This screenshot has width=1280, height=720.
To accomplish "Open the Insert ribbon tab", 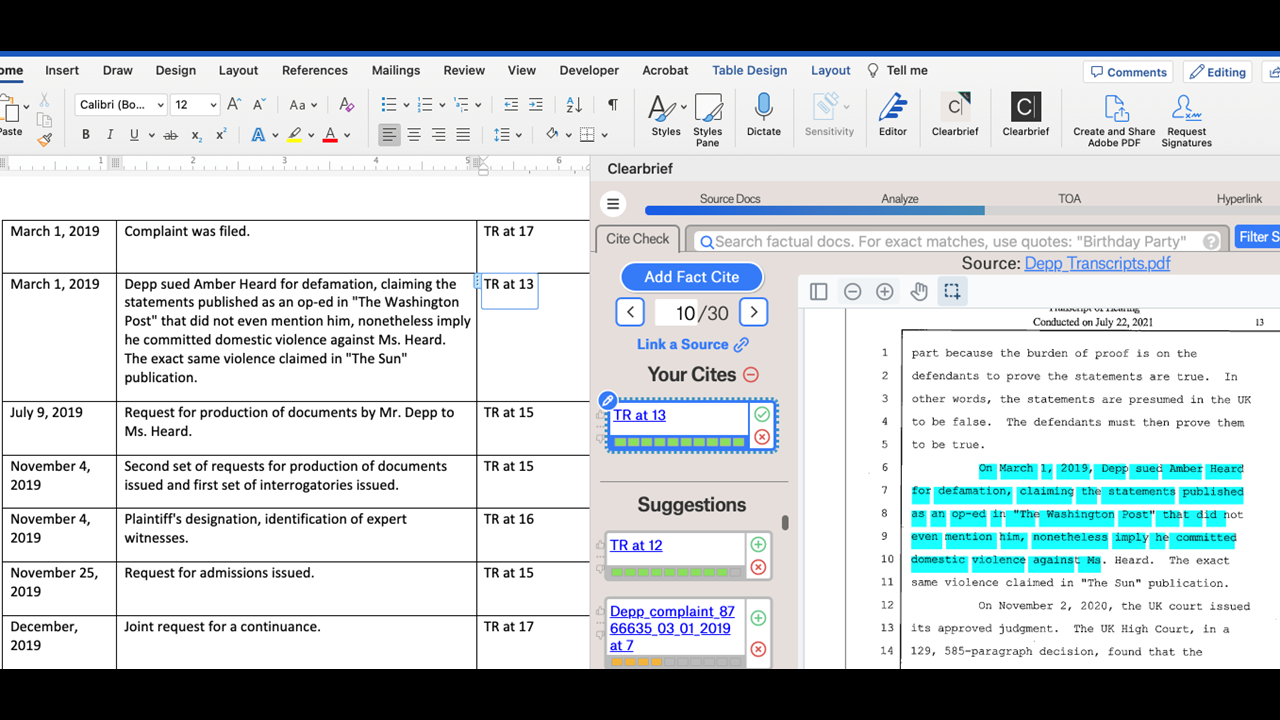I will point(62,70).
